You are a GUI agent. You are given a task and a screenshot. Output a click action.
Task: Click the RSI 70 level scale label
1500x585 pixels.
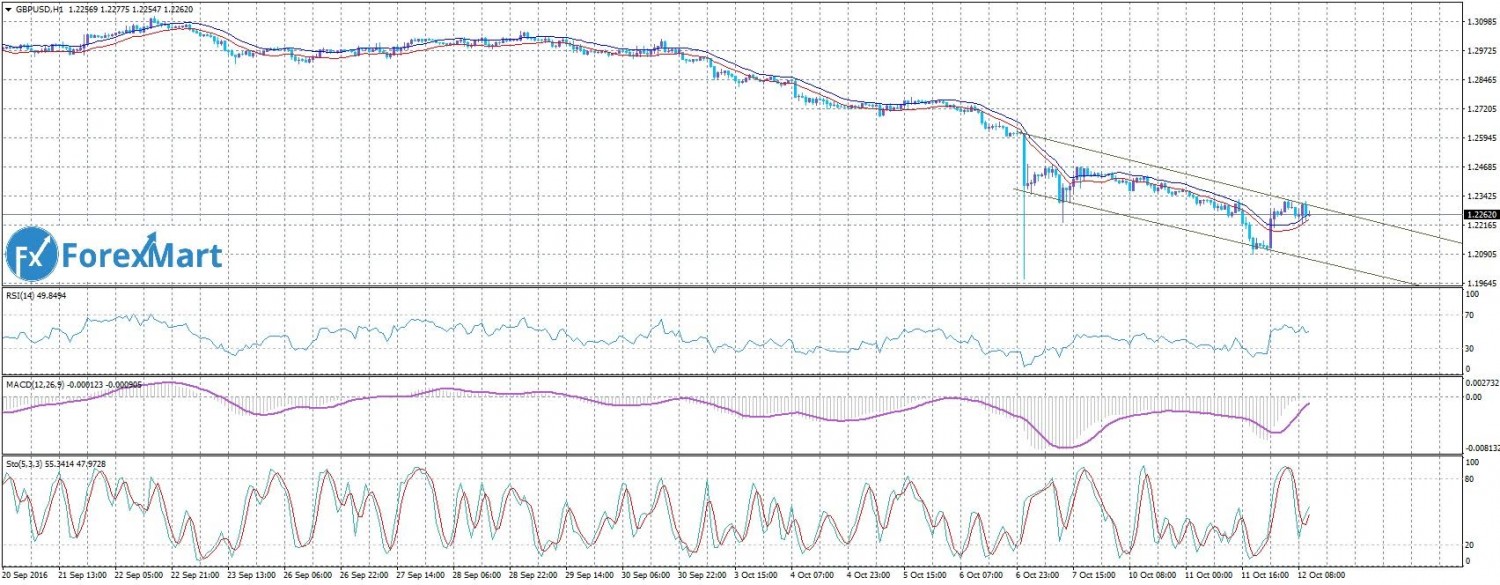tap(1470, 315)
